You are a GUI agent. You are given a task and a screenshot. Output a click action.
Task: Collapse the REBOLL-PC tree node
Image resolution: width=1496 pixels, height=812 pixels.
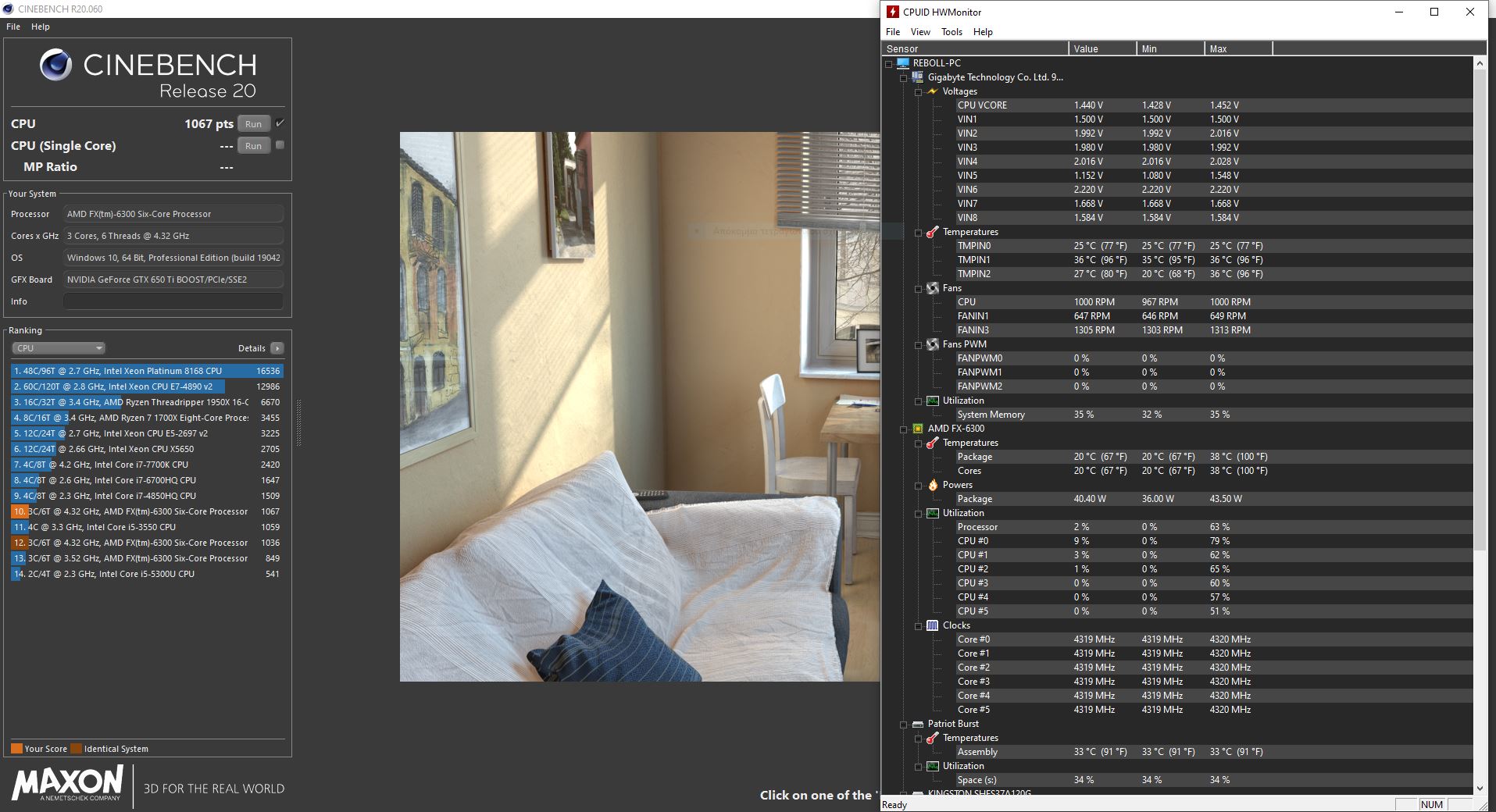(x=888, y=63)
